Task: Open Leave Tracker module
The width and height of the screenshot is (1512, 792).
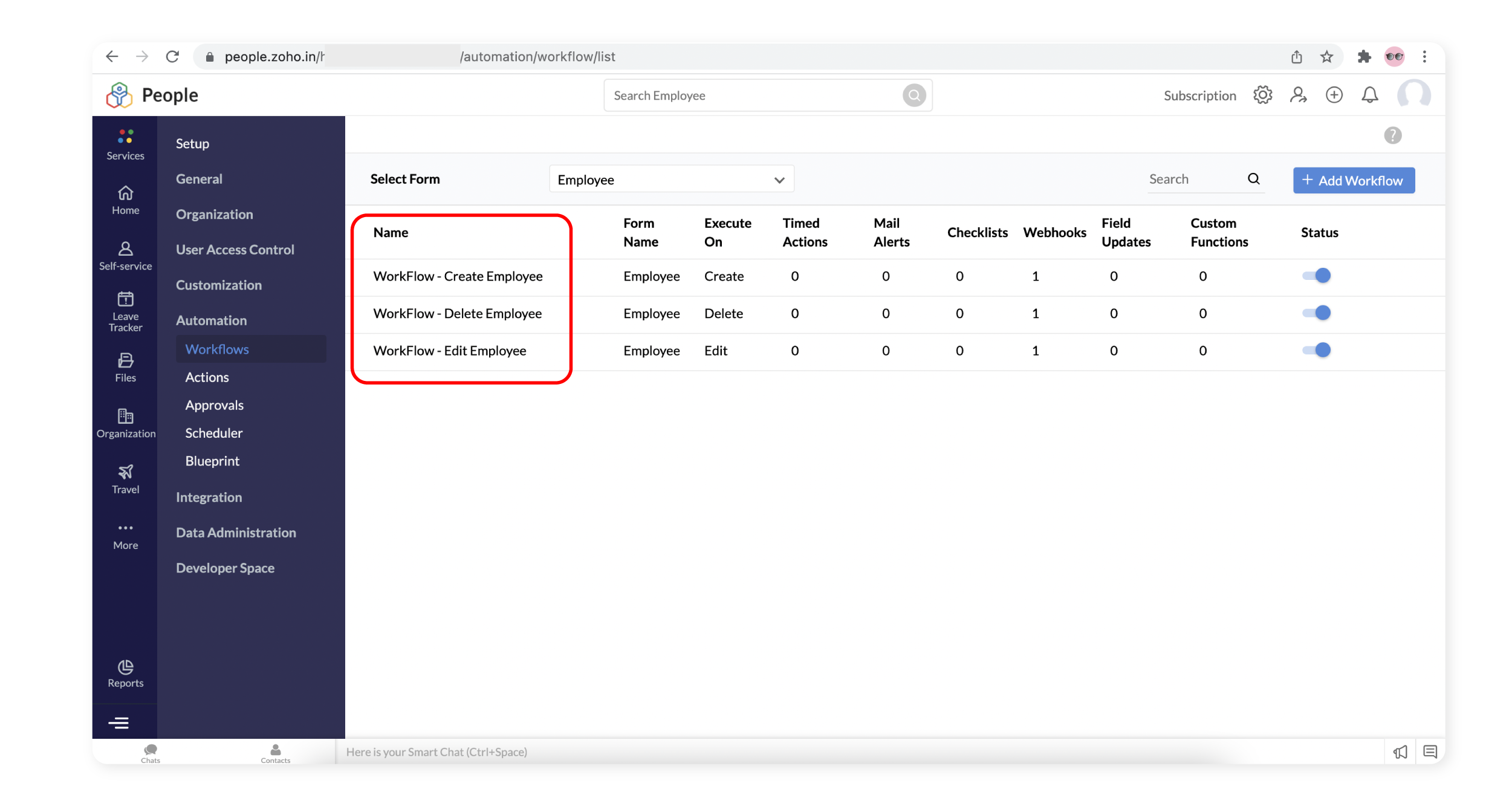Action: (x=125, y=312)
